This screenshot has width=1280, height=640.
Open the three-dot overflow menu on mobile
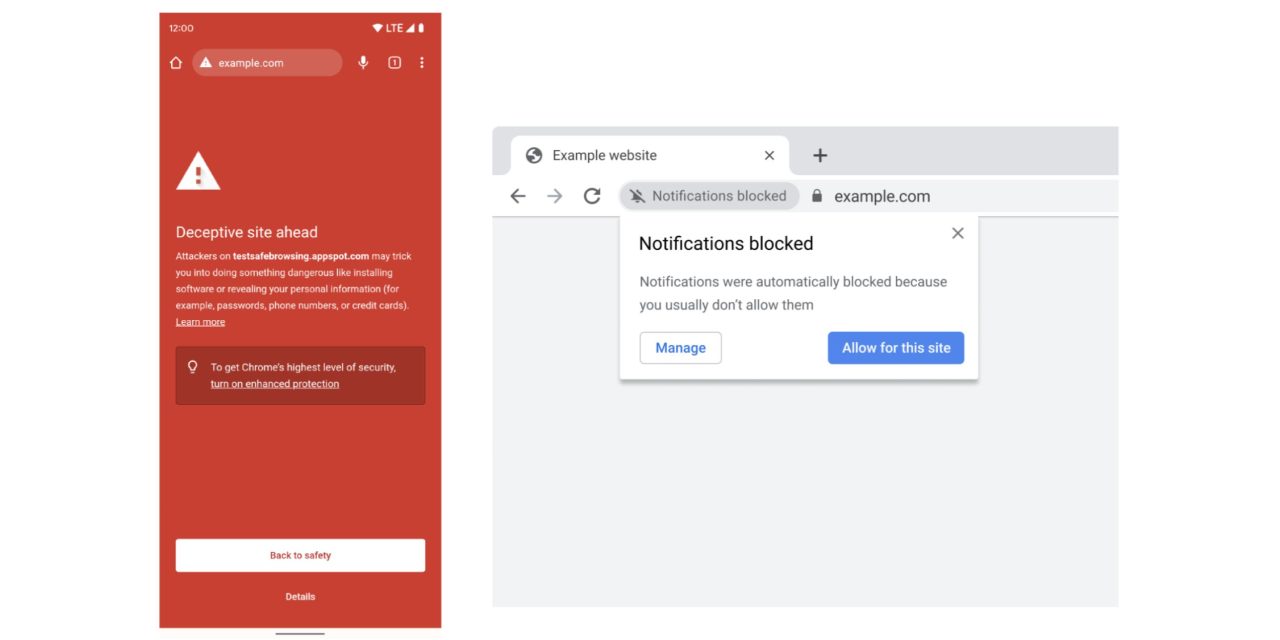422,63
